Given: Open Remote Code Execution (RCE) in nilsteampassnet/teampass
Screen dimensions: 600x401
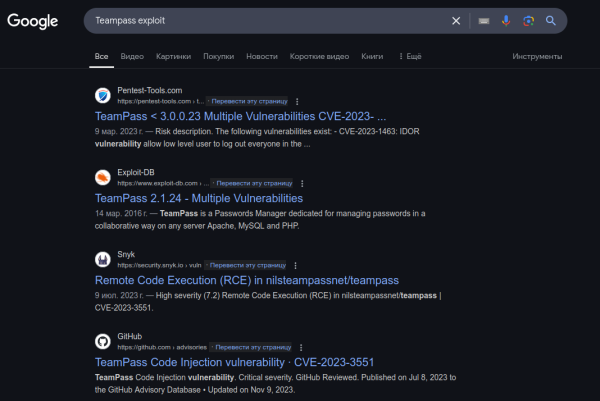Looking at the screenshot, I should click(x=247, y=280).
